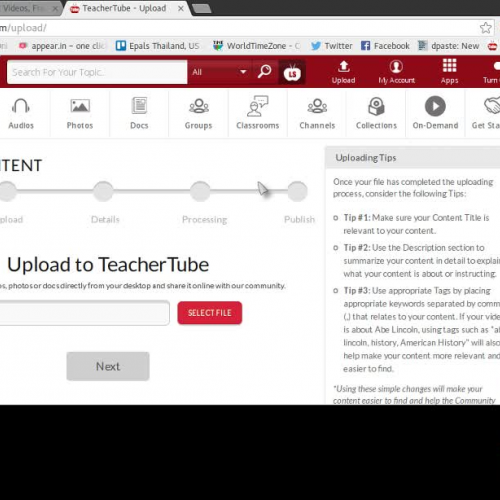Screen dimensions: 500x500
Task: Click the Processing step label
Action: [x=205, y=220]
